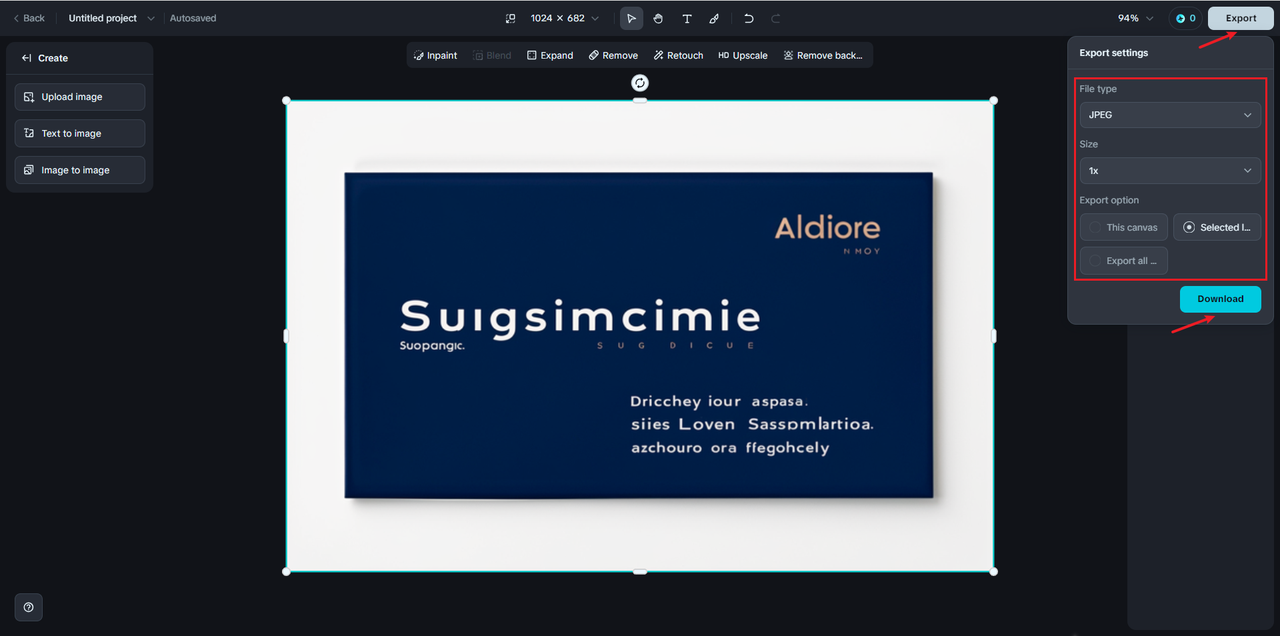
Task: Click the Export button
Action: tap(1241, 18)
